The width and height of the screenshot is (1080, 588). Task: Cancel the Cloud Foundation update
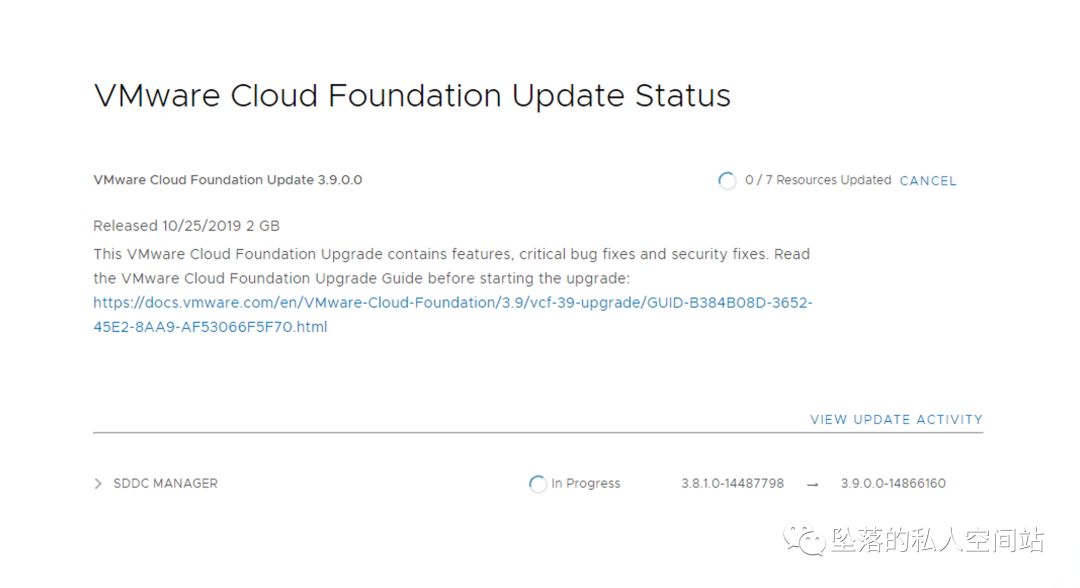pos(928,181)
